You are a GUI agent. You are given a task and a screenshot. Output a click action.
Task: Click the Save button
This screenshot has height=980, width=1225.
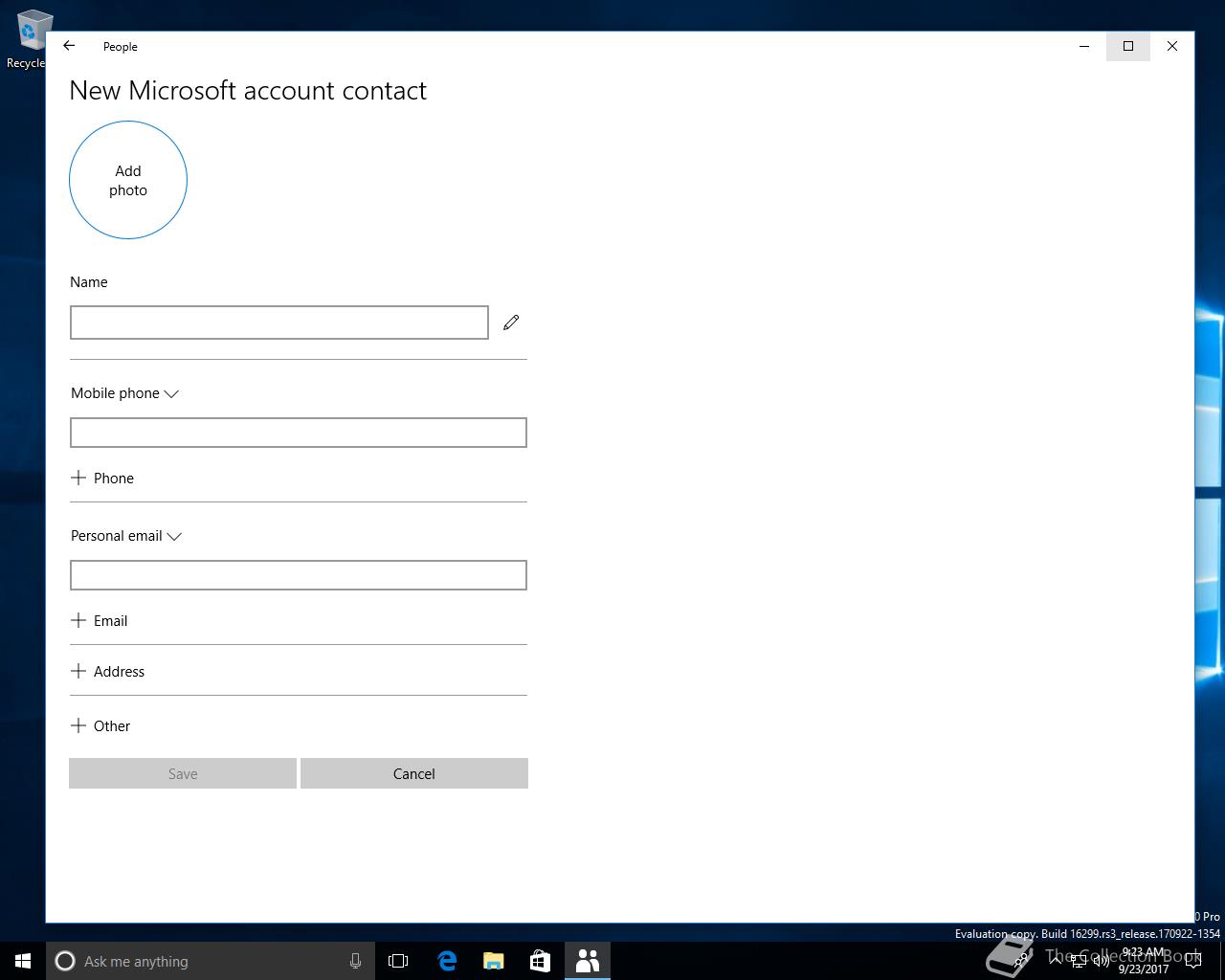(183, 773)
